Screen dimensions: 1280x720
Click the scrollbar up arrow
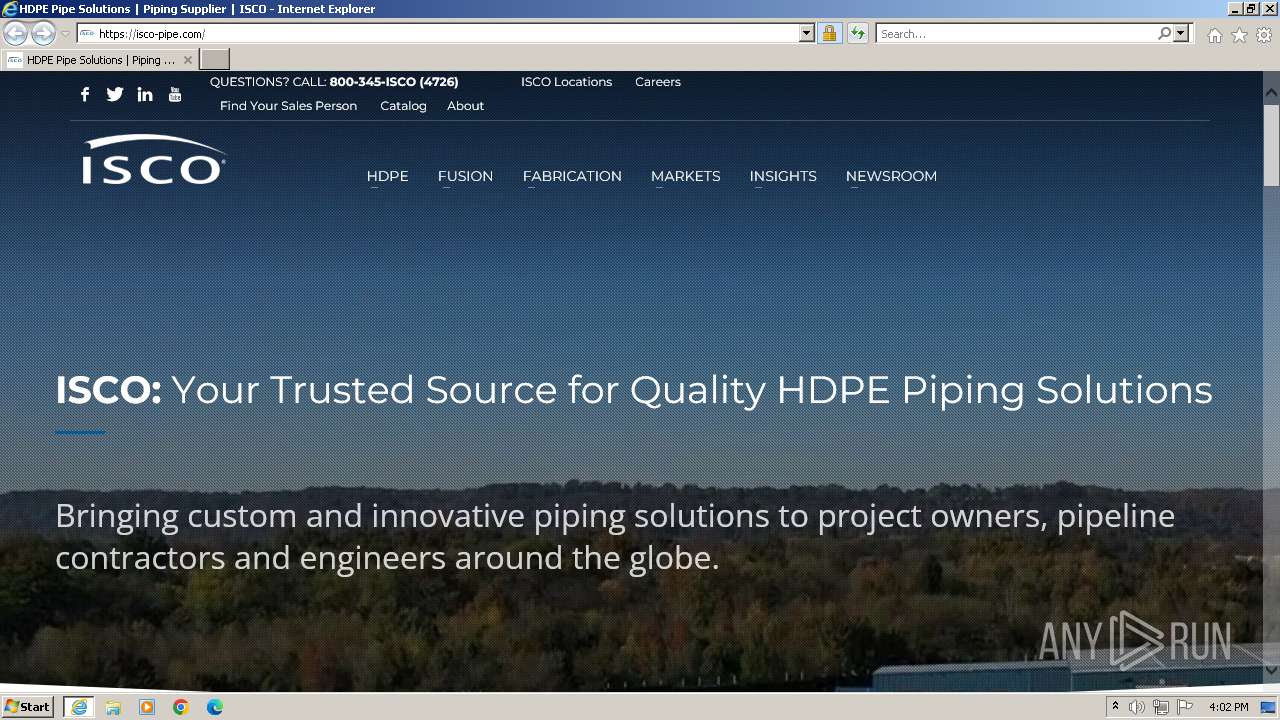click(x=1271, y=92)
